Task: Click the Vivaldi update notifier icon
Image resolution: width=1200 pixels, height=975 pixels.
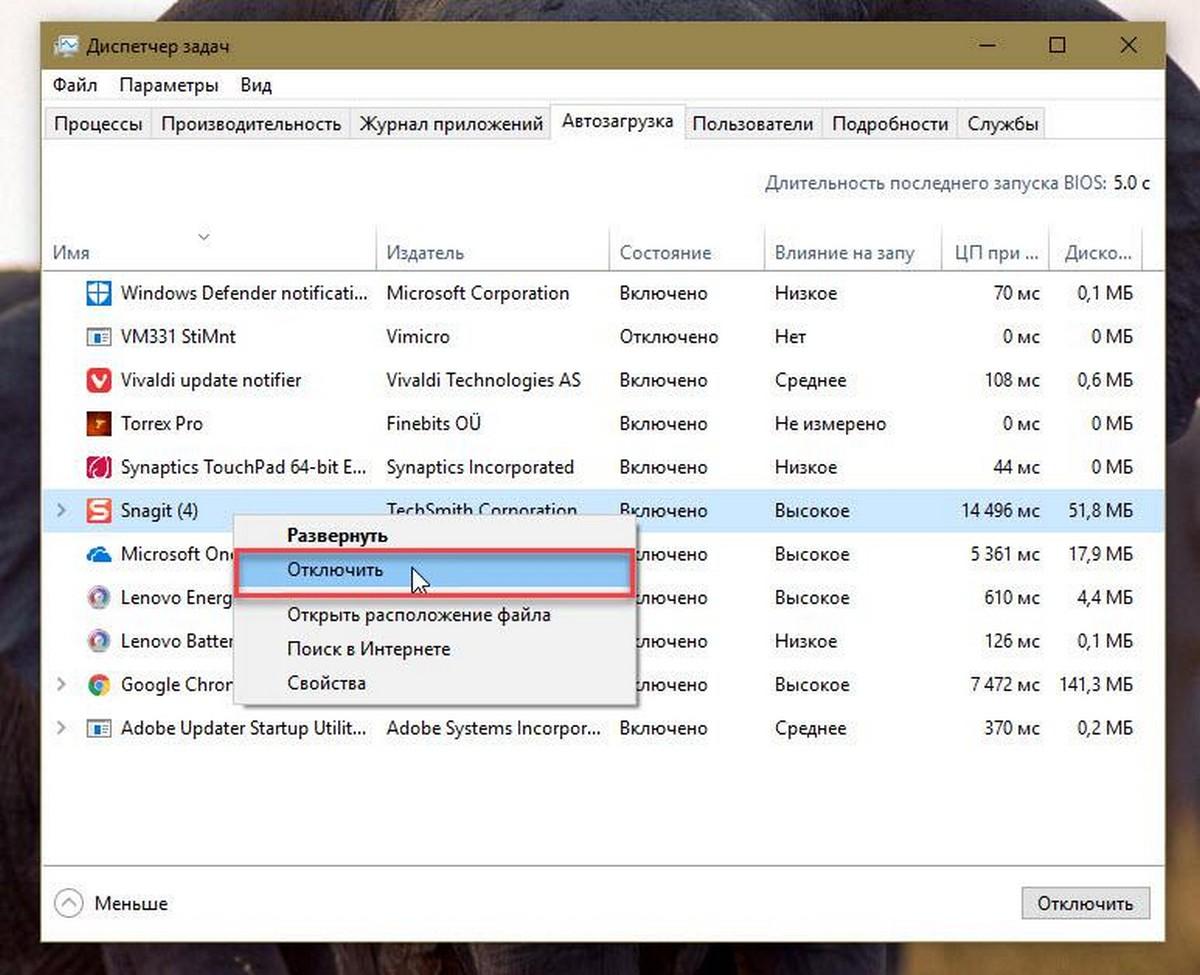Action: coord(98,380)
